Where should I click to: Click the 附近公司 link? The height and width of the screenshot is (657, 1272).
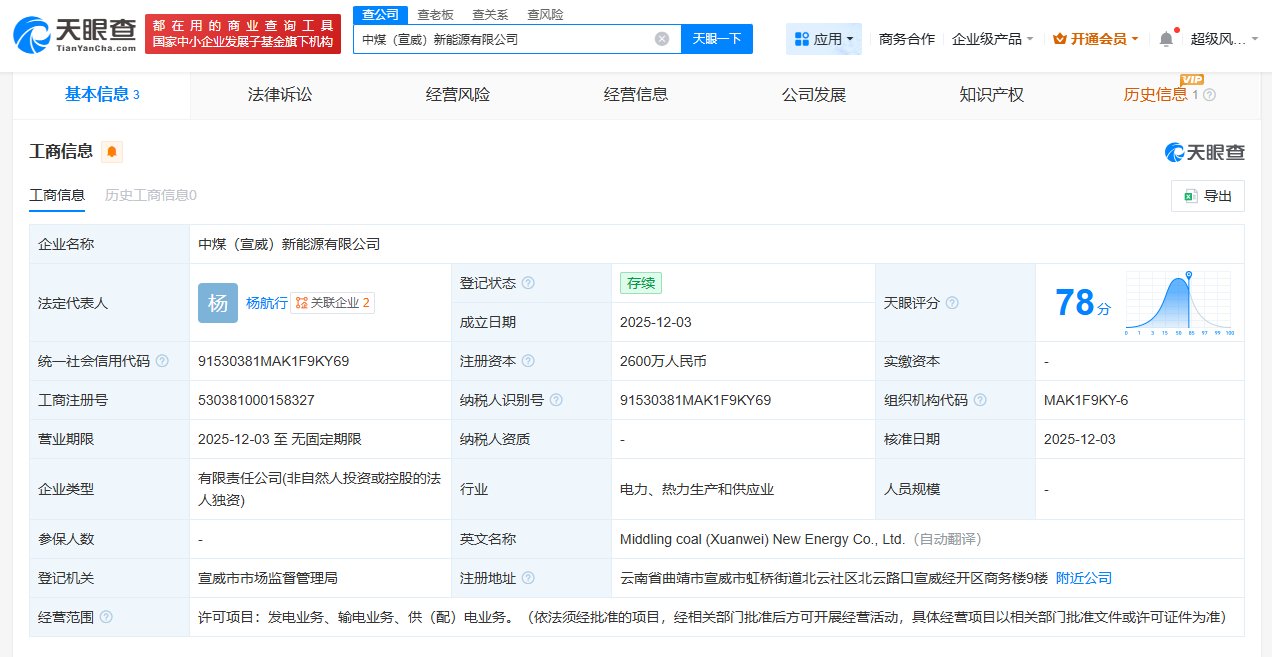1083,578
